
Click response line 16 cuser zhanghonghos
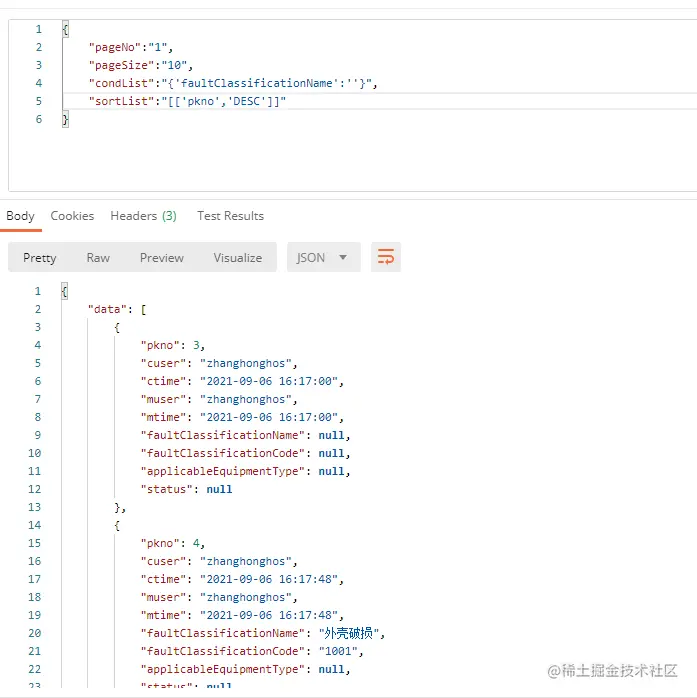click(x=219, y=561)
